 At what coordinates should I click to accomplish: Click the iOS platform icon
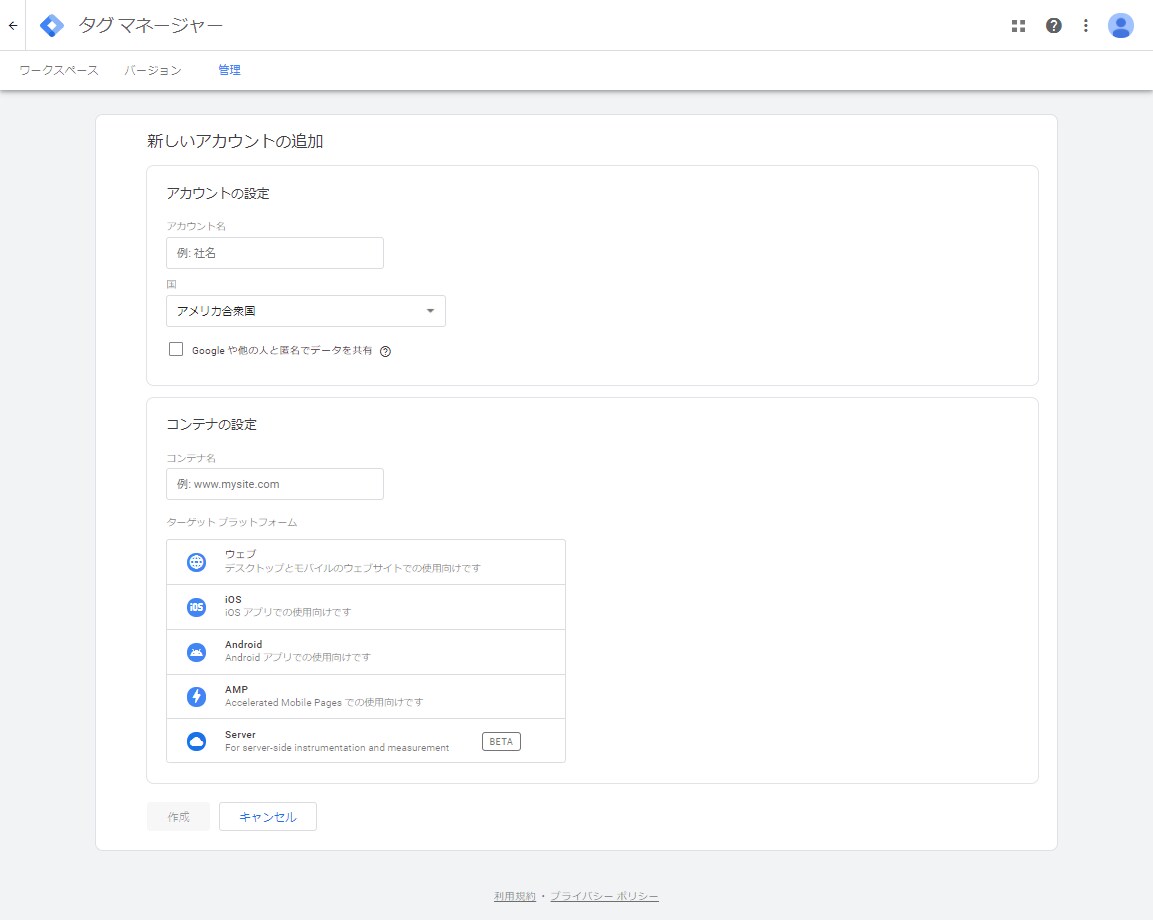[x=196, y=607]
